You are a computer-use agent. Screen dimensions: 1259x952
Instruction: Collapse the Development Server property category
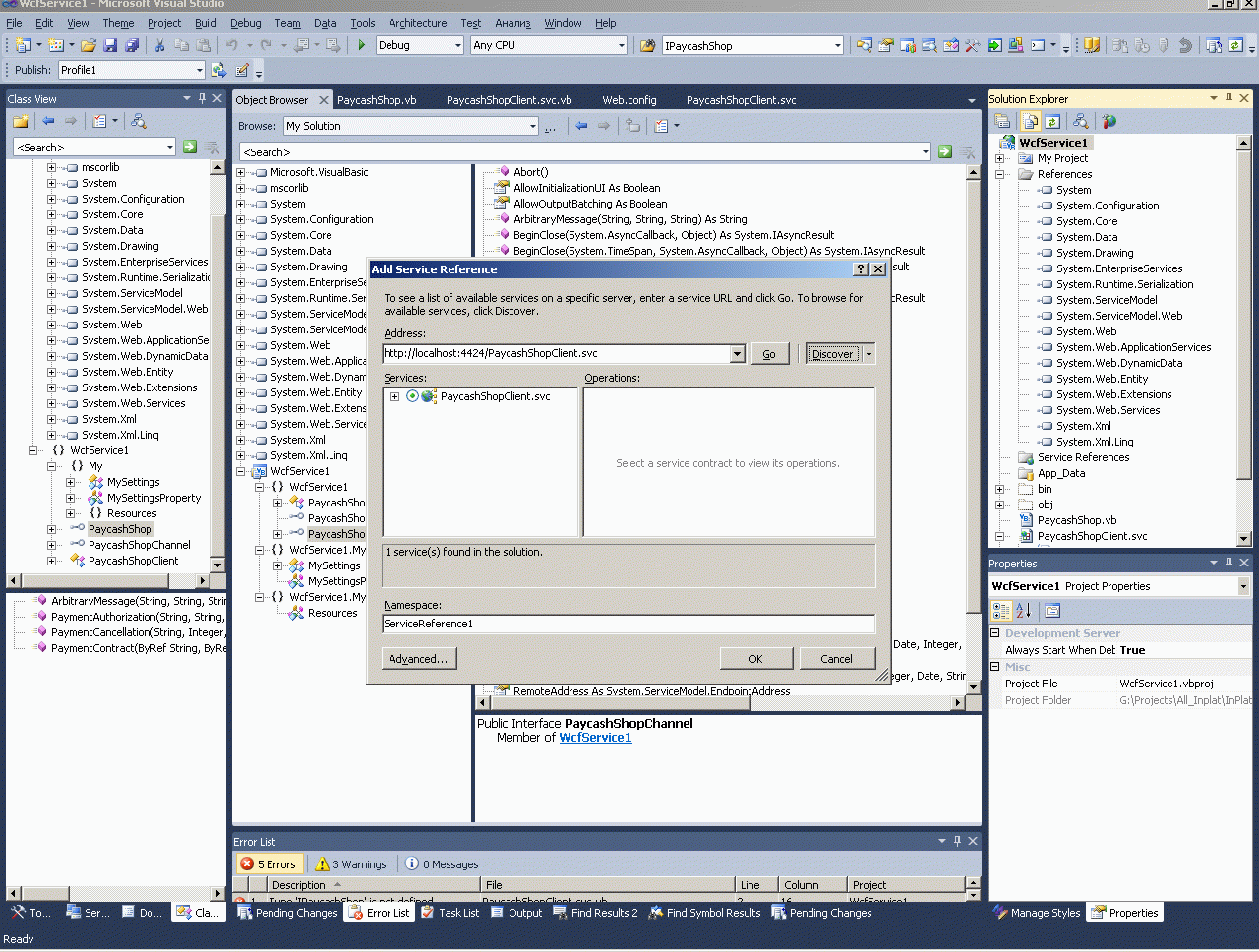[x=994, y=633]
